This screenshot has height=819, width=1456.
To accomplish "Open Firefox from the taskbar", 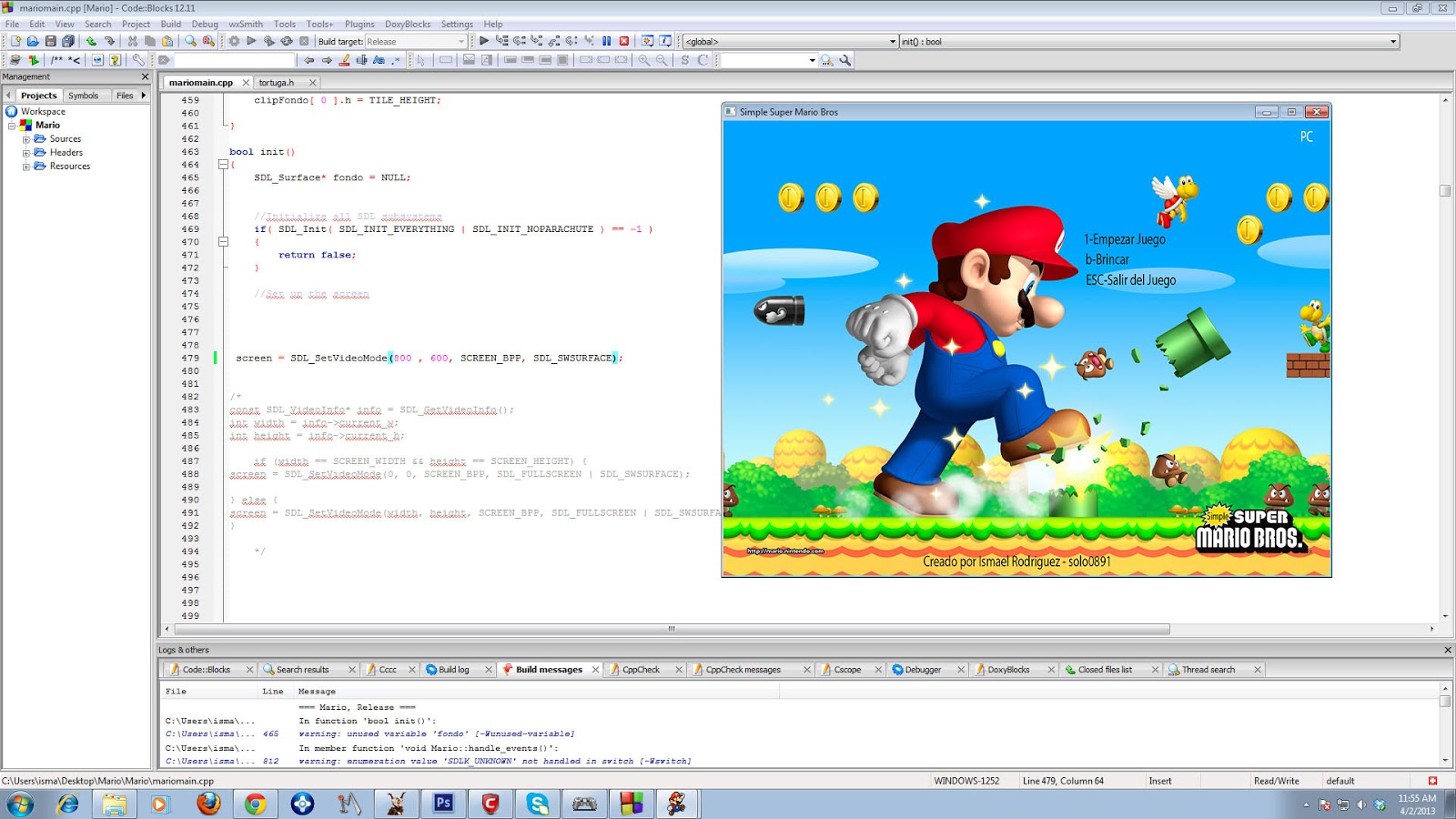I will point(208,804).
